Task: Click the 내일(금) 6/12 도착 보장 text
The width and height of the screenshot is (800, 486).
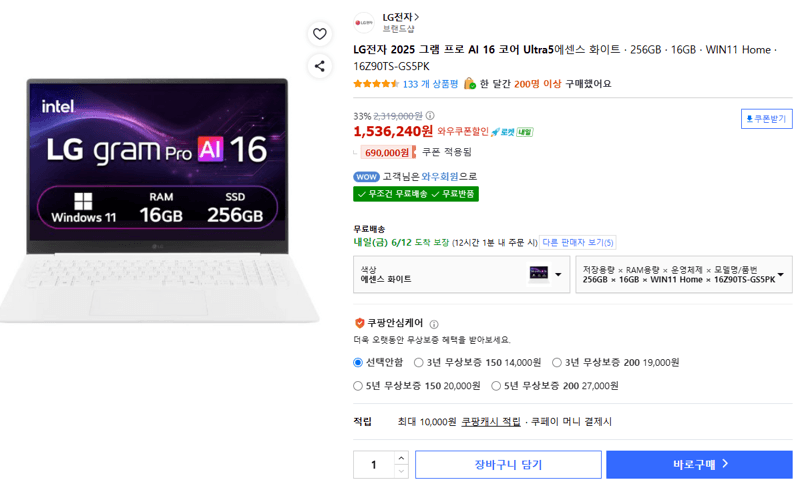Action: tap(401, 242)
